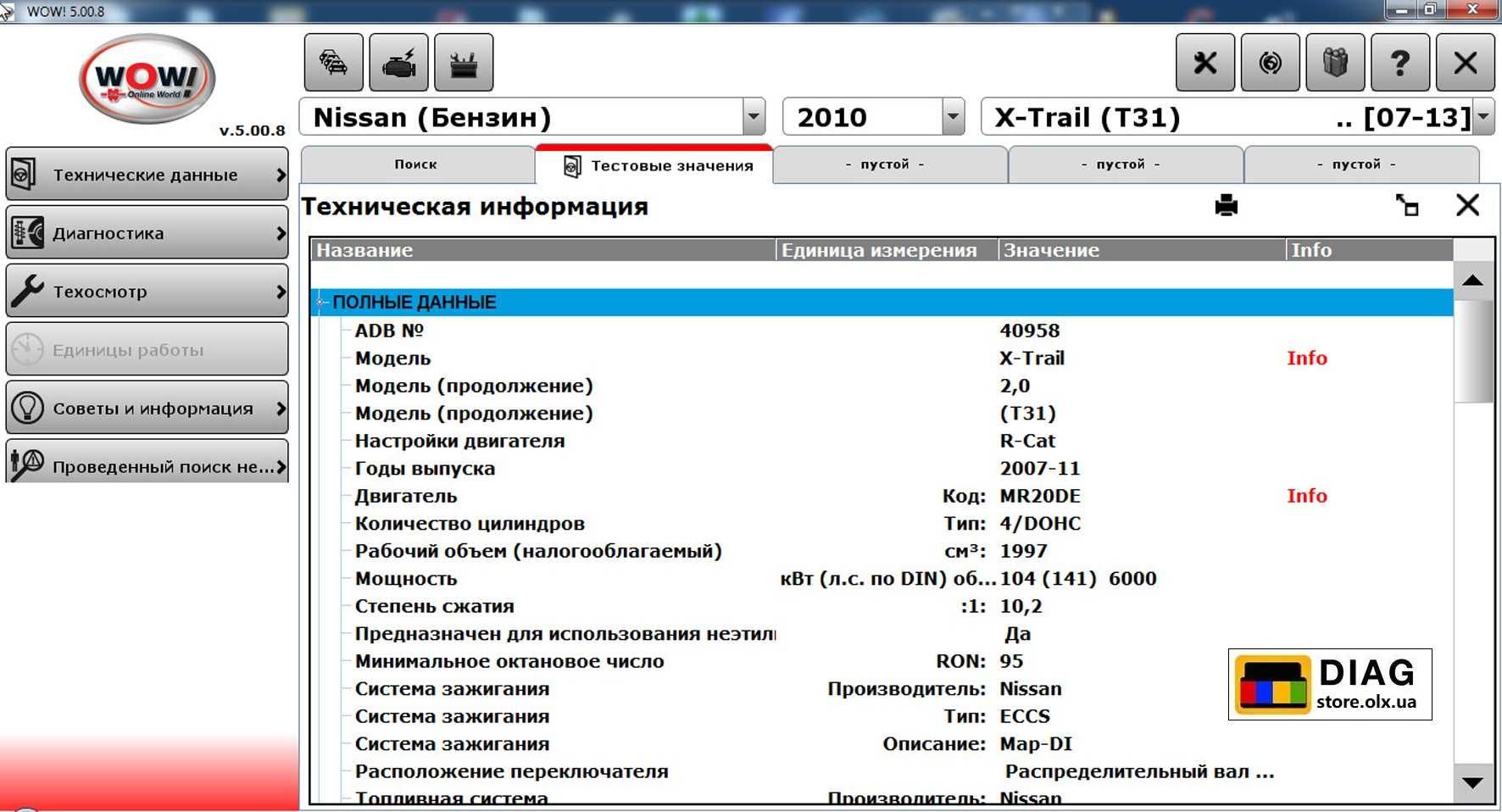The image size is (1502, 812).
Task: Open Советы и информация menu
Action: pyautogui.click(x=147, y=408)
